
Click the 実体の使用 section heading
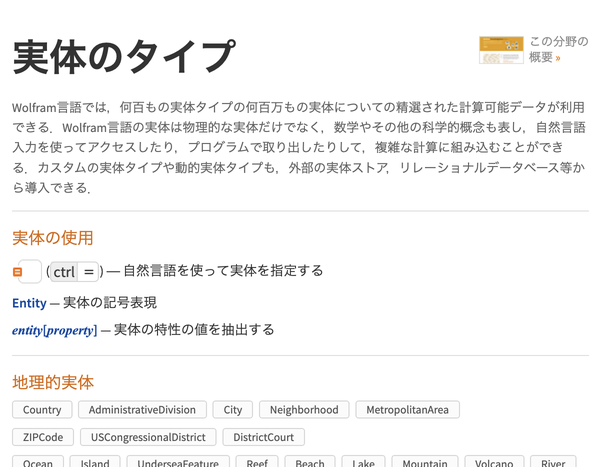tap(53, 238)
